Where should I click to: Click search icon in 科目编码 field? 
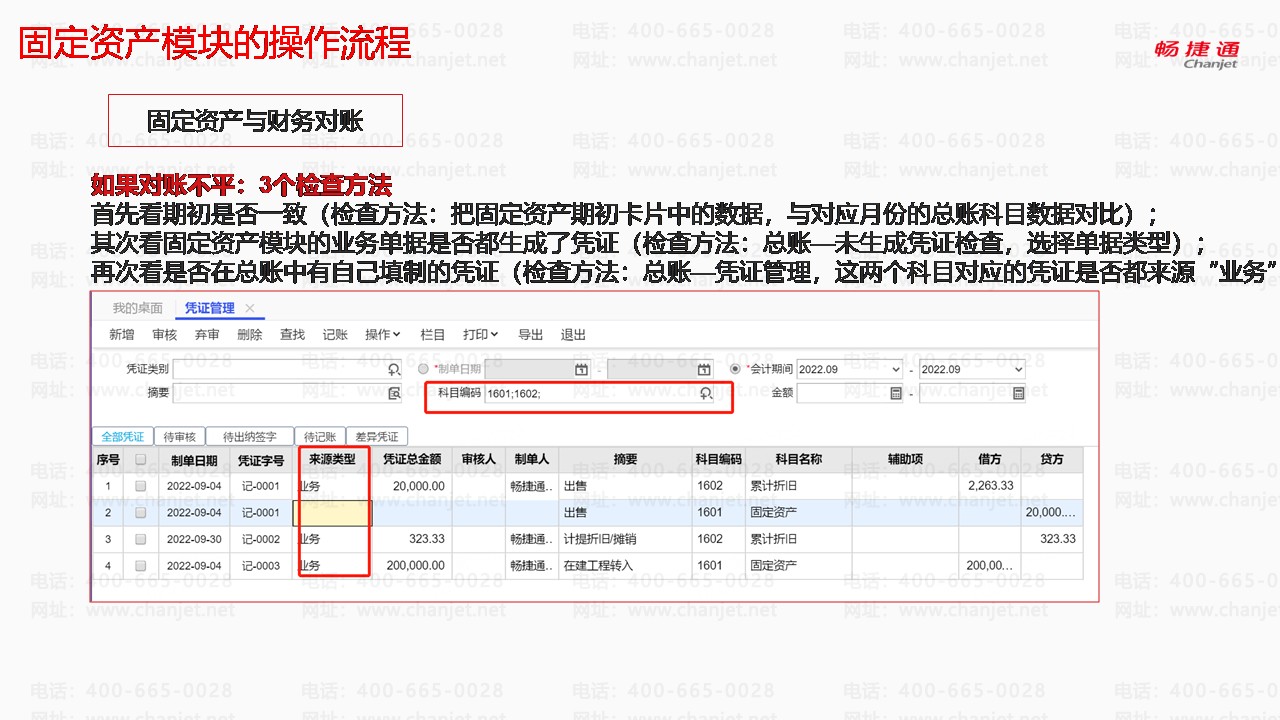(x=706, y=393)
